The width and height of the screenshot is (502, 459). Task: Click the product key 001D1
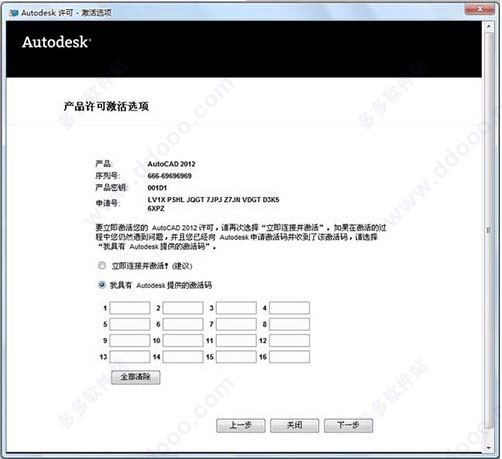click(x=157, y=188)
